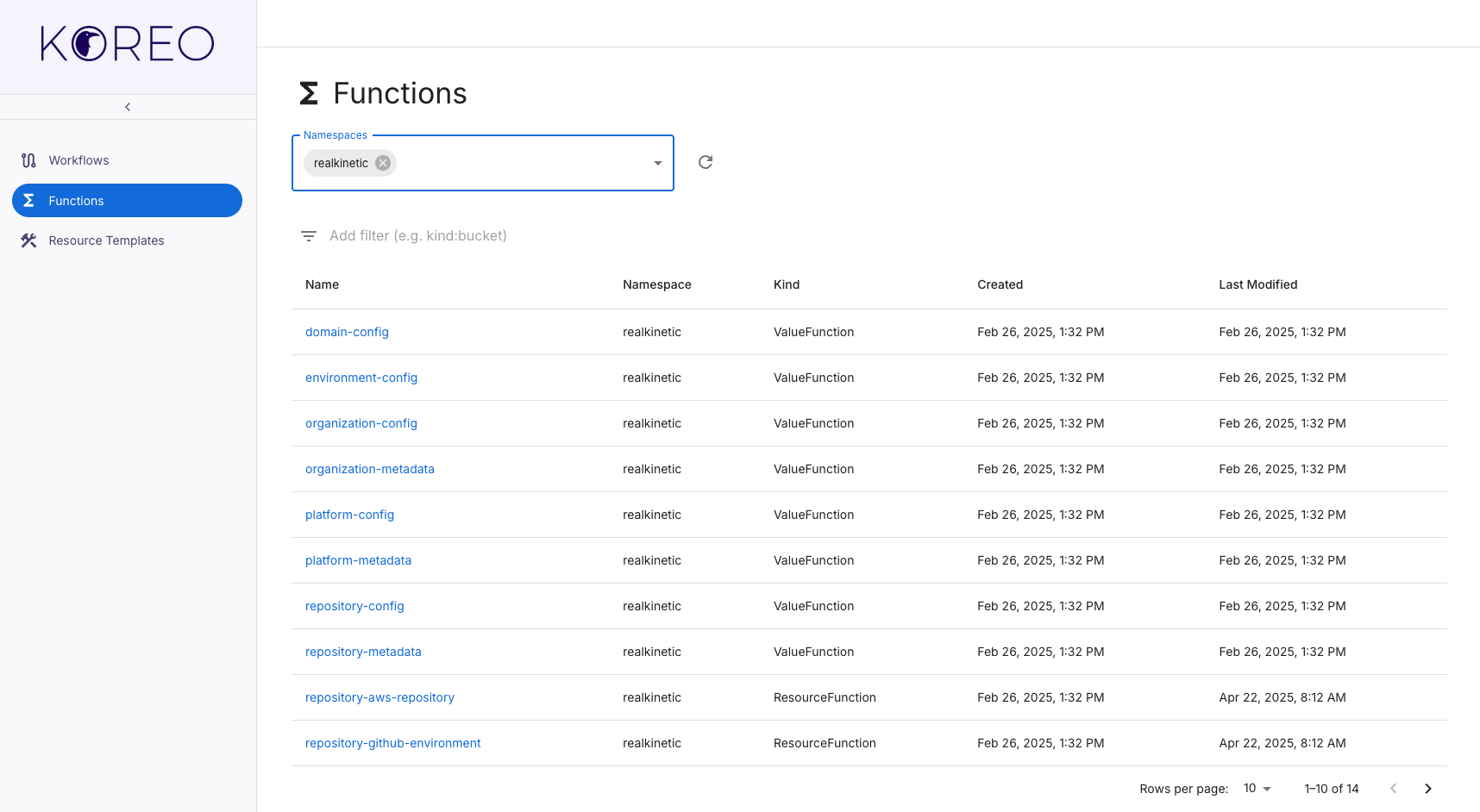1480x812 pixels.
Task: Open the domain-config function
Action: click(347, 332)
